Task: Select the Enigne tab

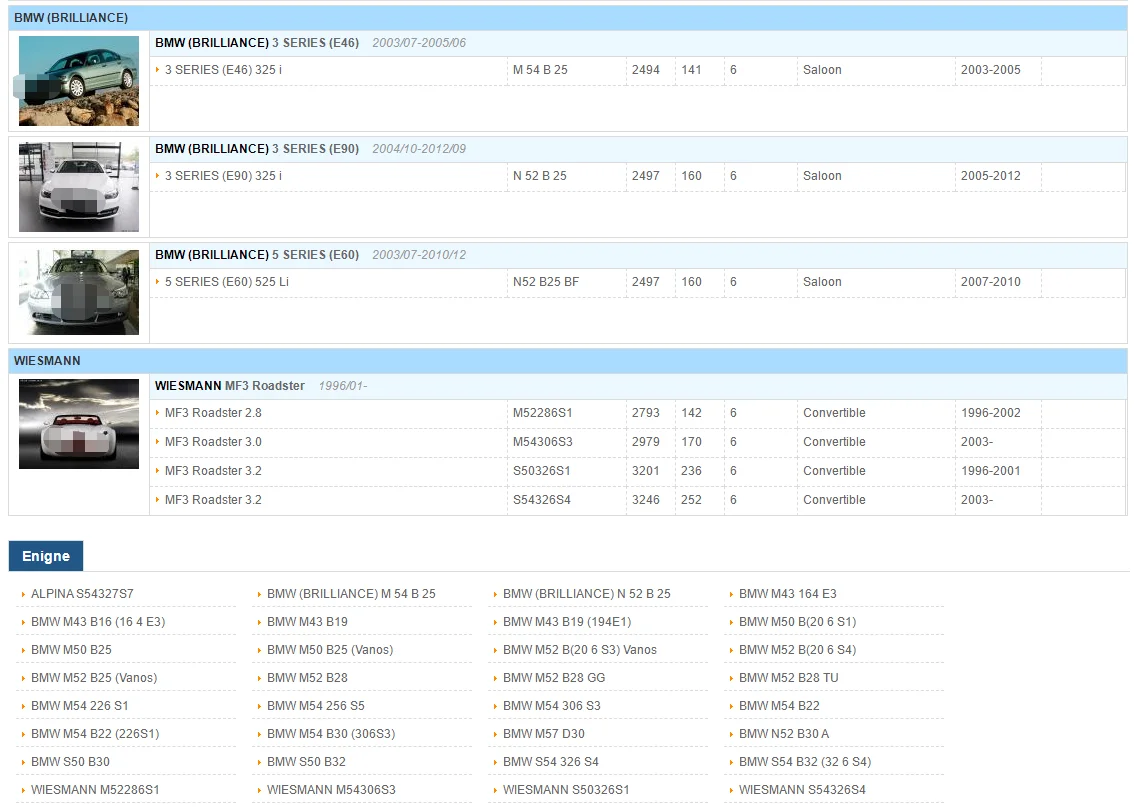Action: tap(46, 555)
